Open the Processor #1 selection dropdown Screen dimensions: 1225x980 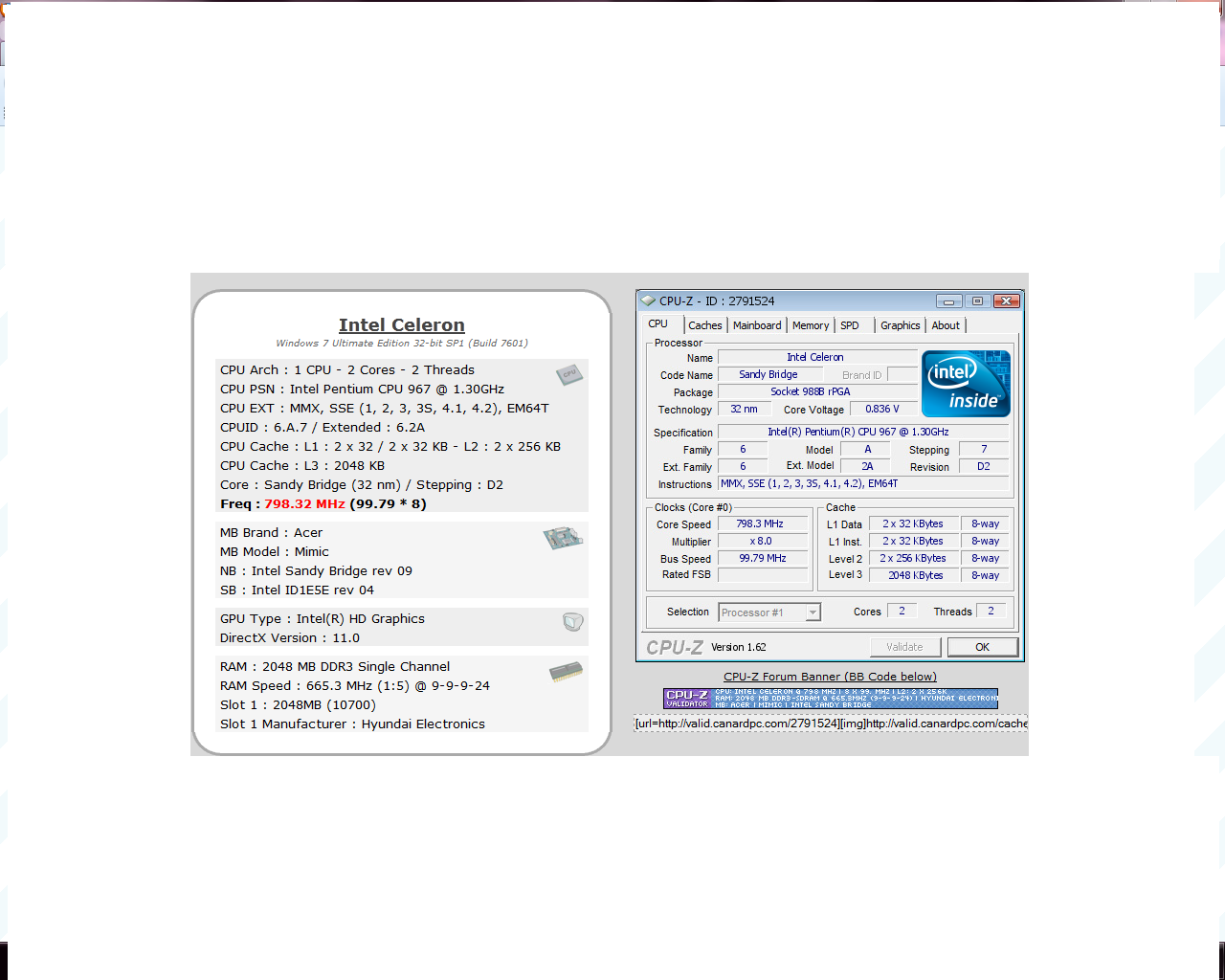[x=769, y=612]
